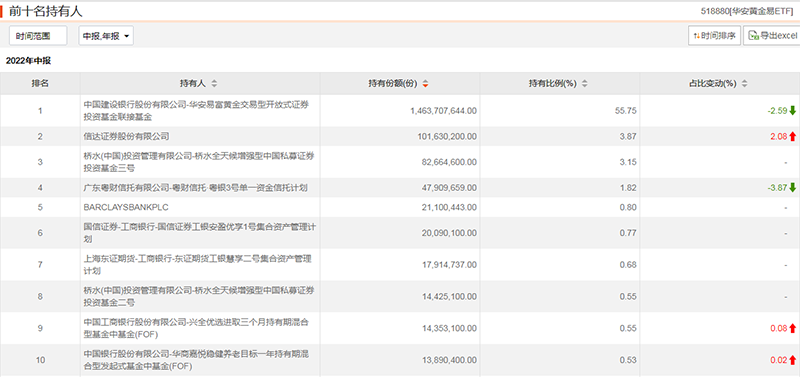The height and width of the screenshot is (377, 800).
Task: Sort by 持有比例(%) column arrows
Action: pos(585,84)
